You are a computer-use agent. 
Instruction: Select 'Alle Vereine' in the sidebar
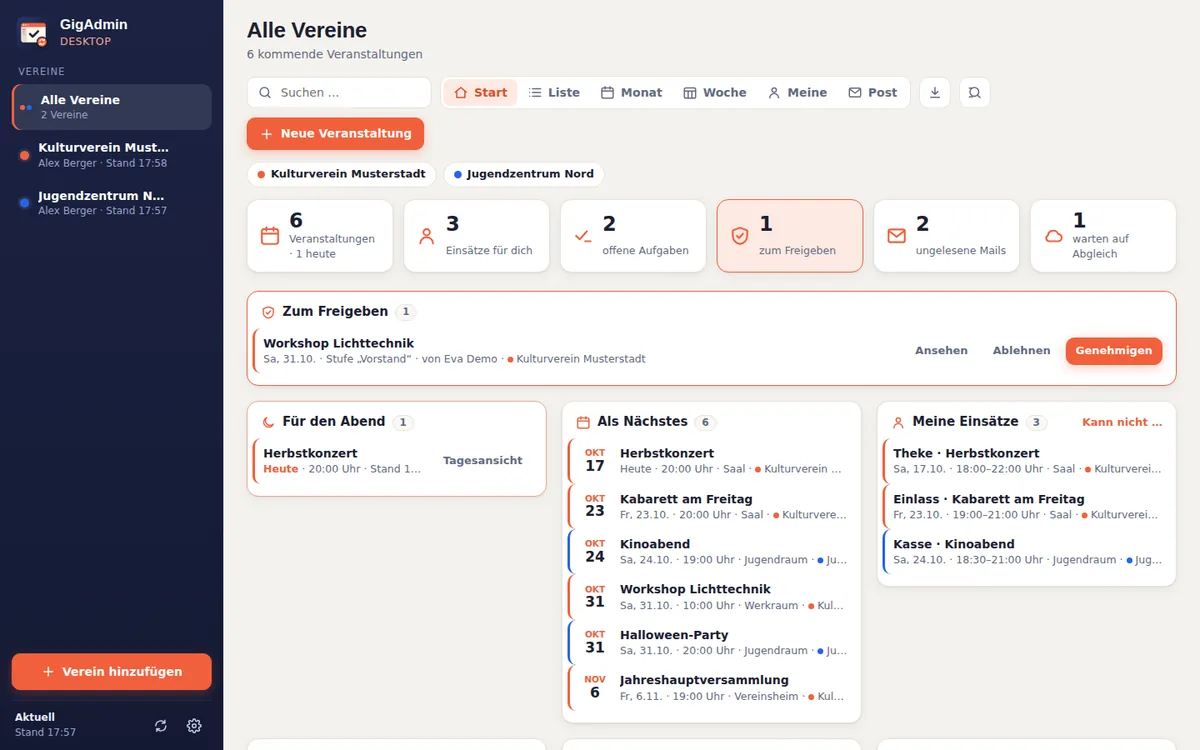(x=112, y=107)
